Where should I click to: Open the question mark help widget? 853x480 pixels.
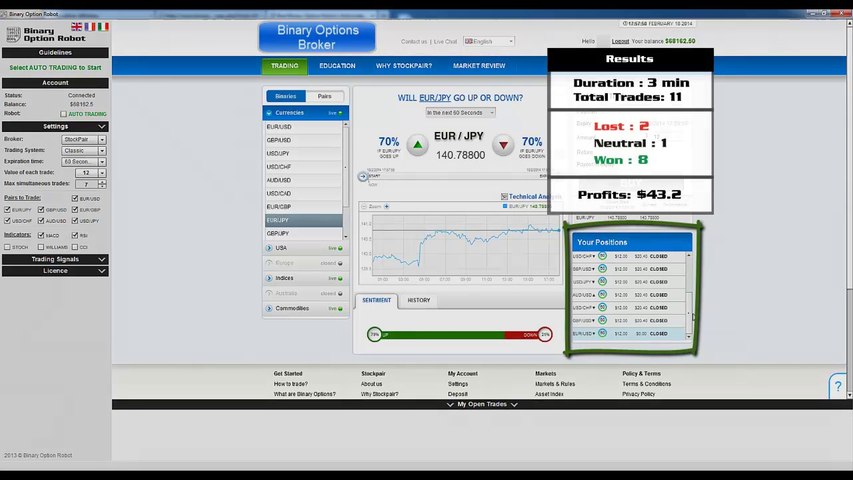tap(838, 386)
